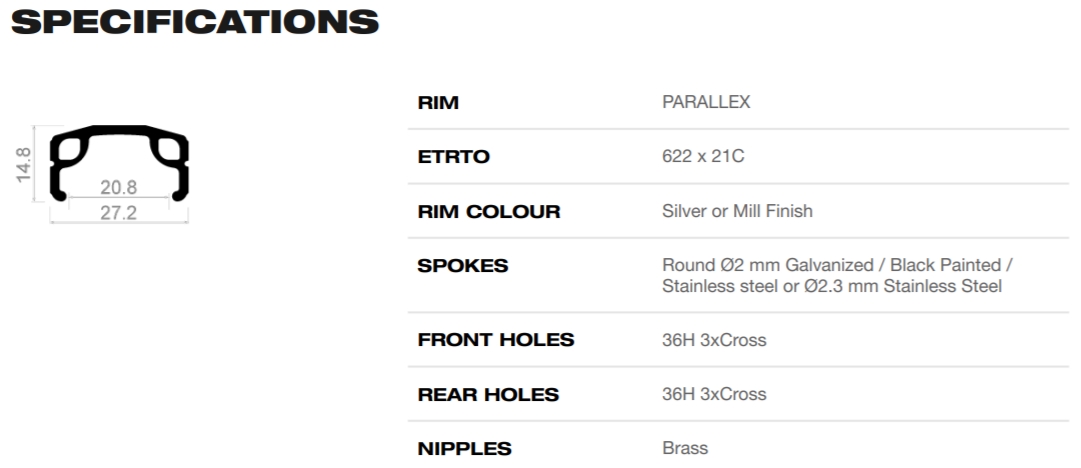Screen dimensions: 1081x468
Task: Click the FRONT HOLES label
Action: click(496, 340)
